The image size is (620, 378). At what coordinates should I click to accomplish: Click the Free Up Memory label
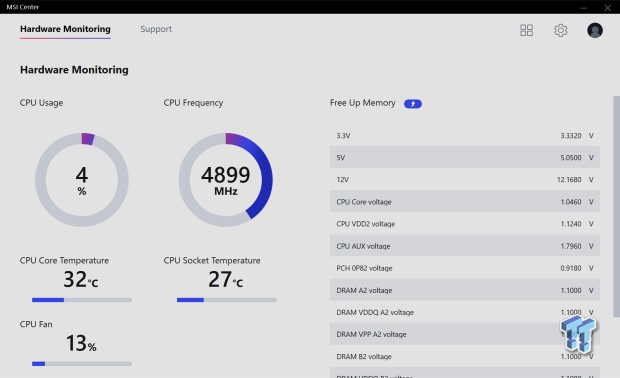(x=363, y=103)
